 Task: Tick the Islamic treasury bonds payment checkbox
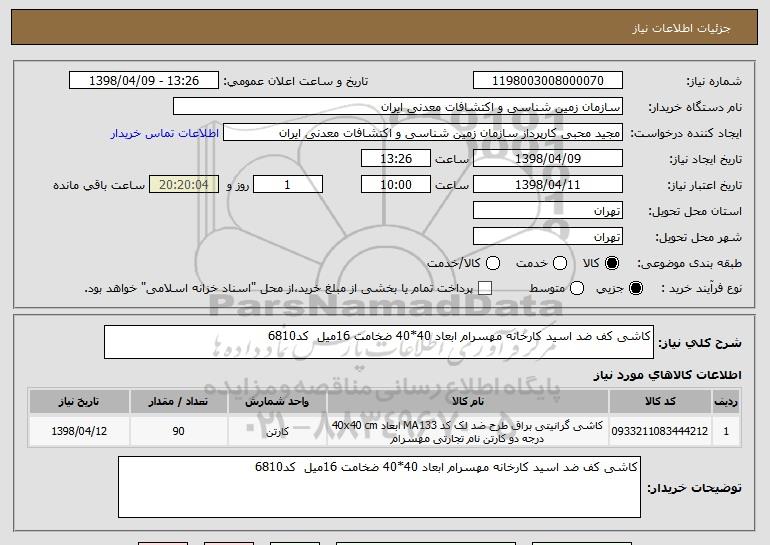[x=485, y=288]
